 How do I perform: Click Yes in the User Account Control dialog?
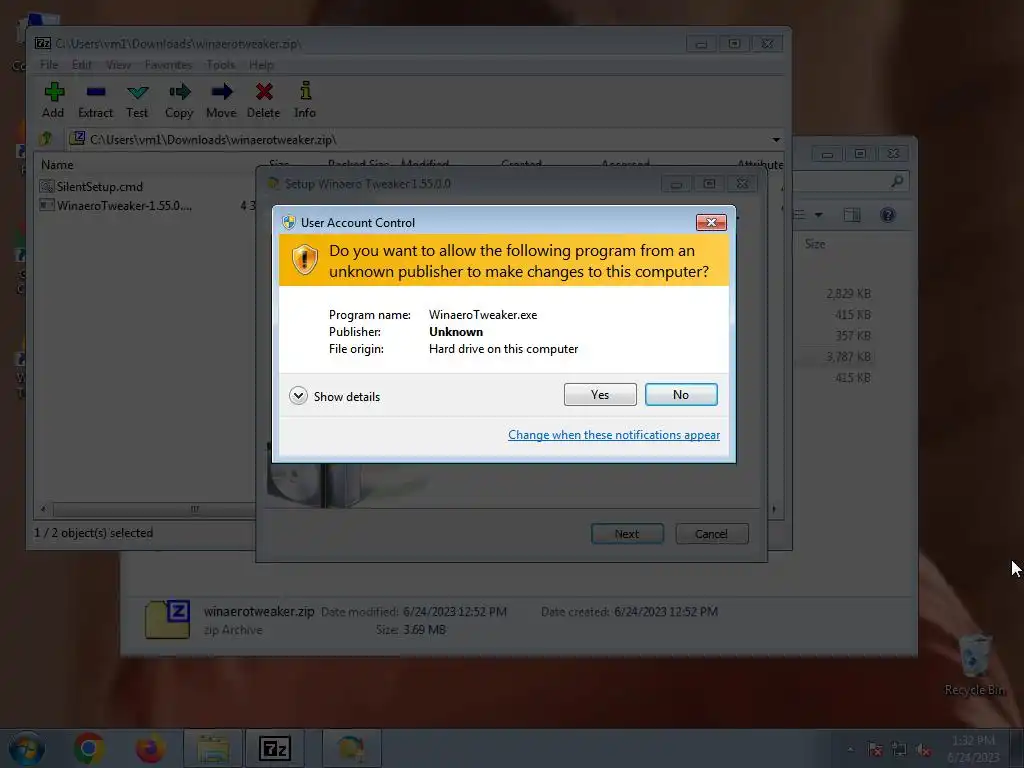[x=600, y=394]
